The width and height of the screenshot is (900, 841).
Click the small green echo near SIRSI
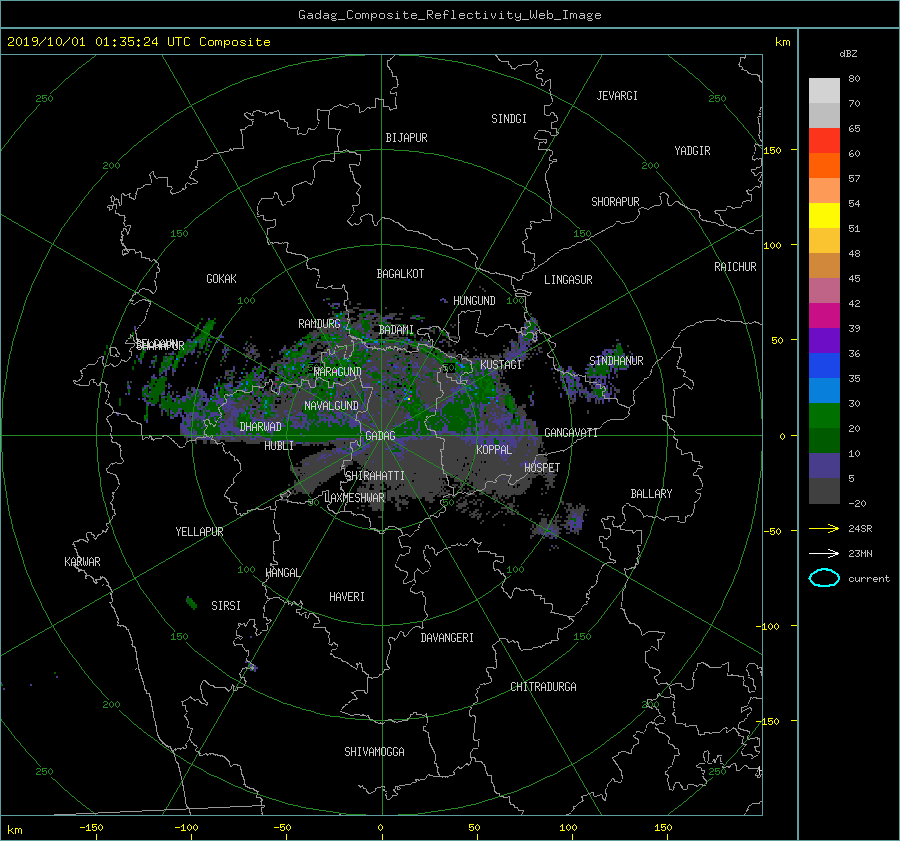[x=191, y=603]
